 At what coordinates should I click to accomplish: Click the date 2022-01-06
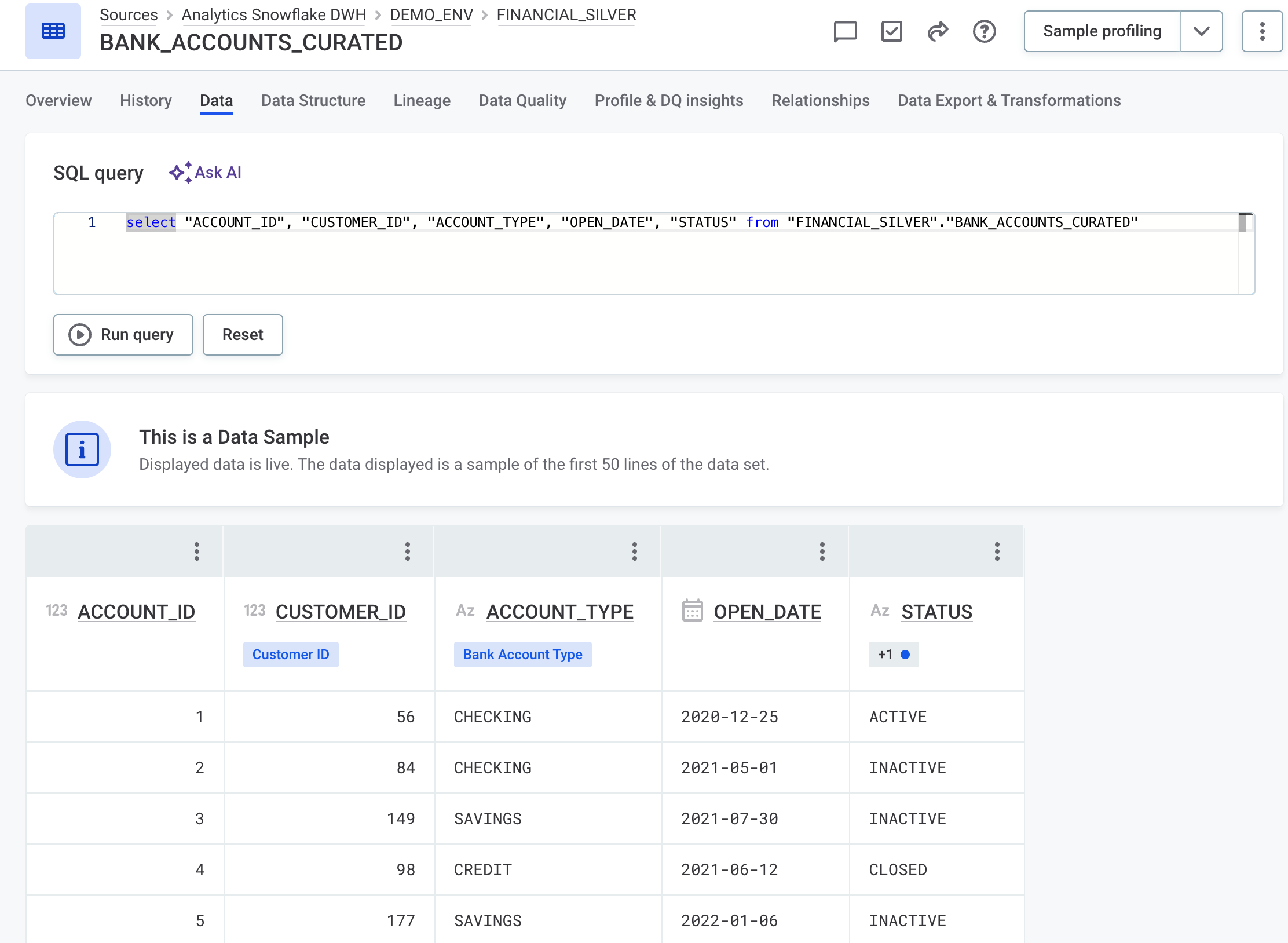pos(729,921)
